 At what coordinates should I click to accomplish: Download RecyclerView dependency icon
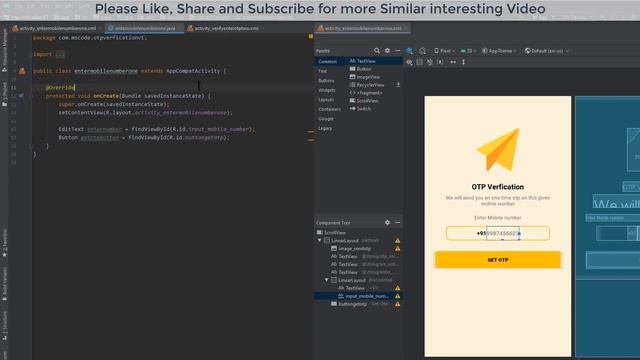tap(398, 85)
